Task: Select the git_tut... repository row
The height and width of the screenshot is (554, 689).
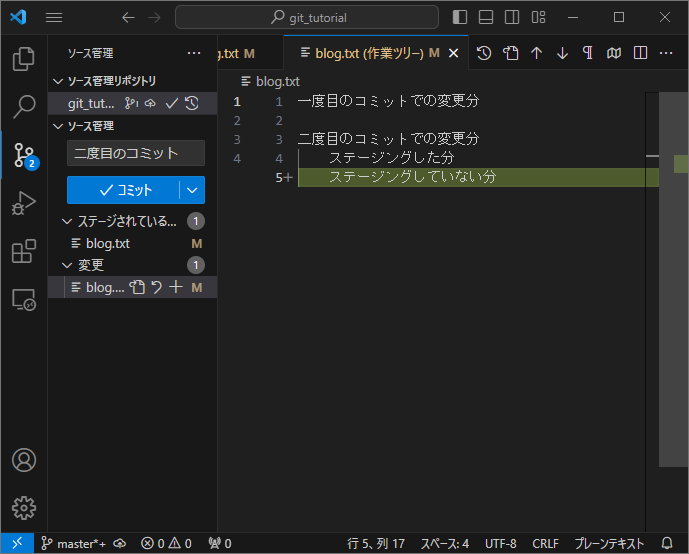Action: click(x=132, y=103)
